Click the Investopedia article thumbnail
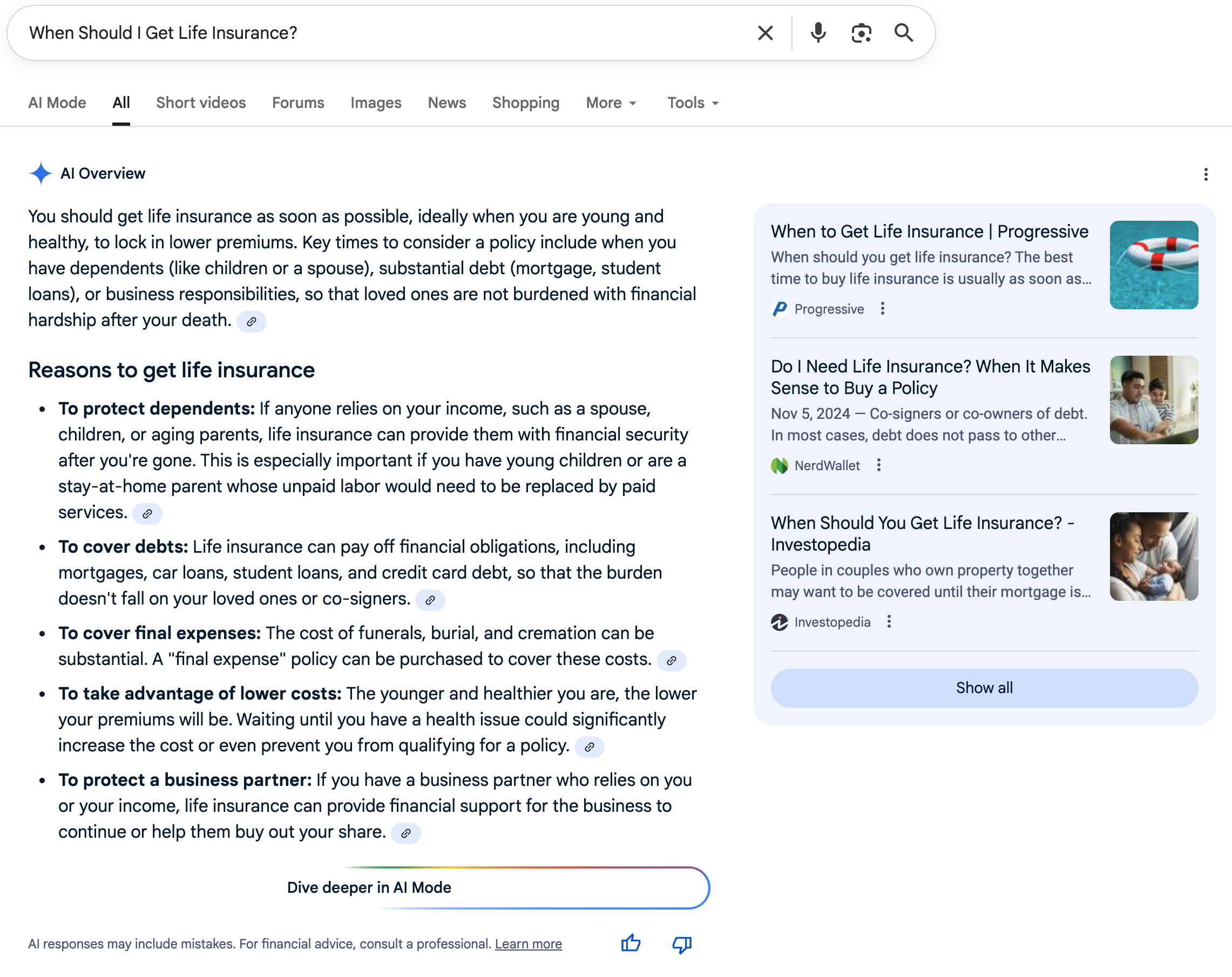1232x977 pixels. [1154, 557]
